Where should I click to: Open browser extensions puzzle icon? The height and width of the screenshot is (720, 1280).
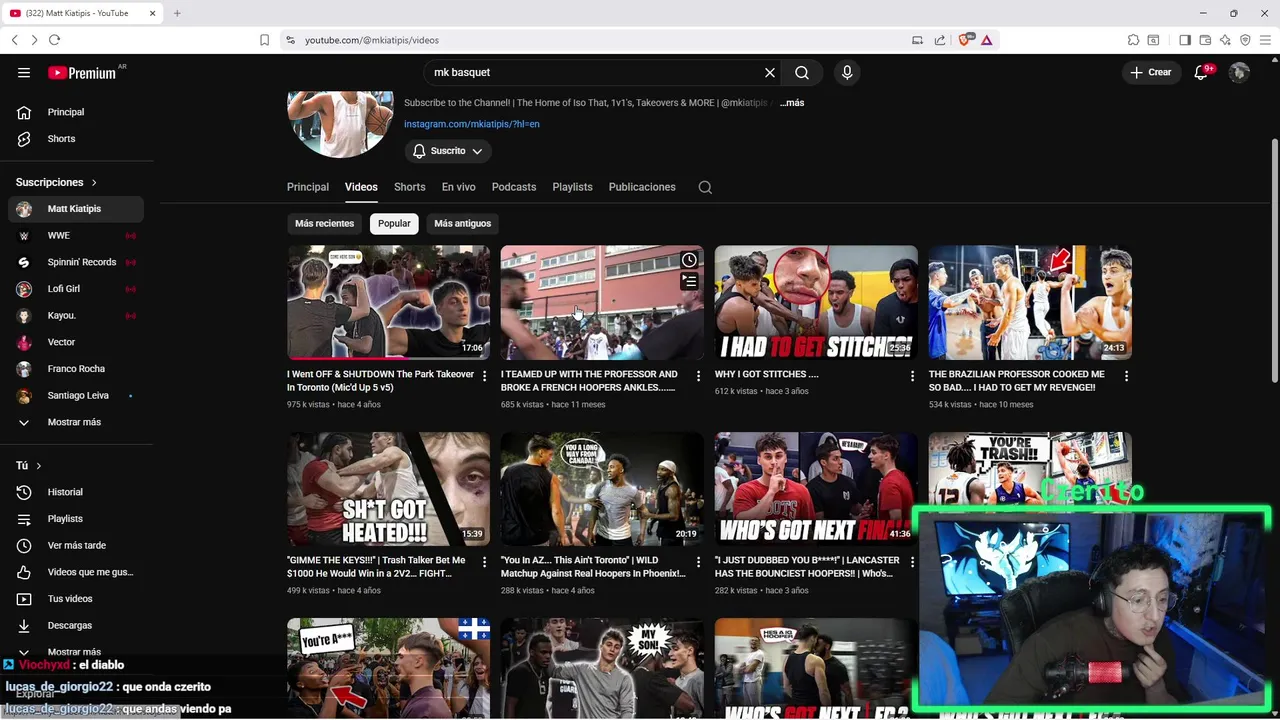click(x=1133, y=40)
